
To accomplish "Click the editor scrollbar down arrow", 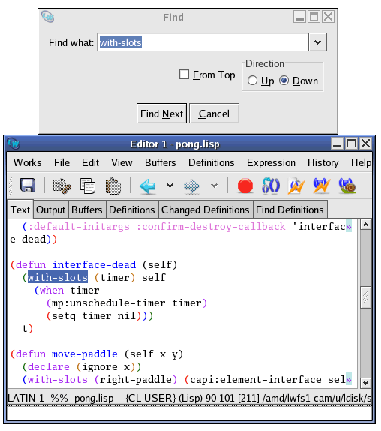I will (366, 382).
